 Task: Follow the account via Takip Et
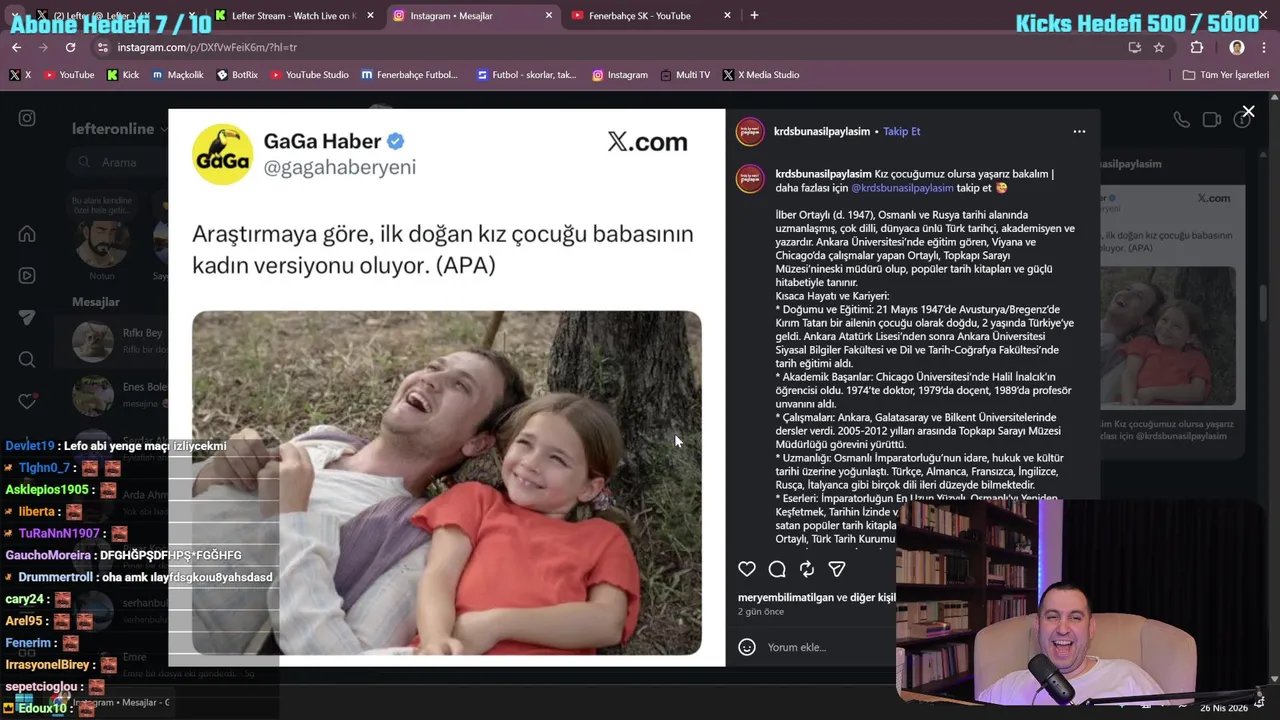coord(902,131)
